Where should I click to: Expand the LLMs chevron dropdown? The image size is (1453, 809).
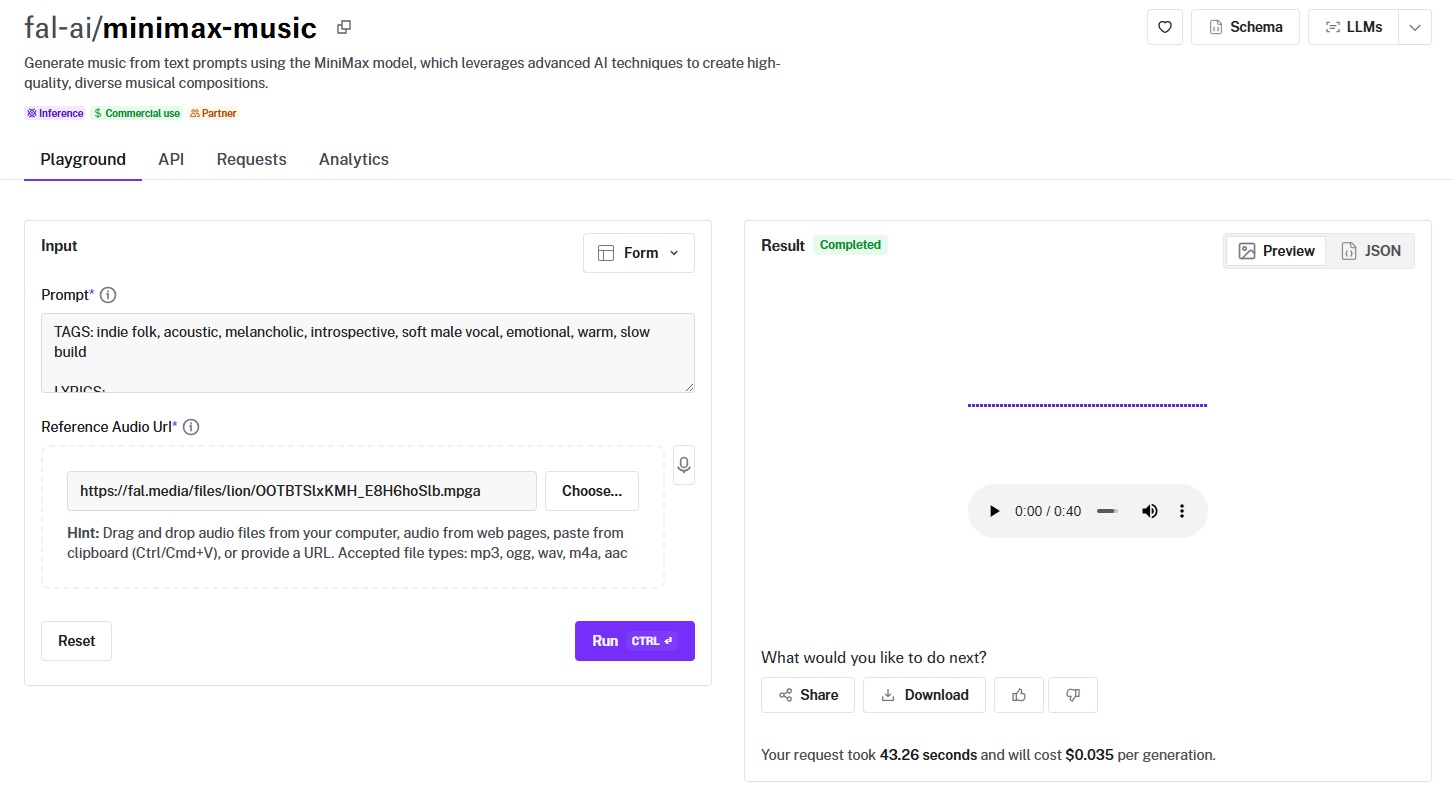tap(1415, 27)
